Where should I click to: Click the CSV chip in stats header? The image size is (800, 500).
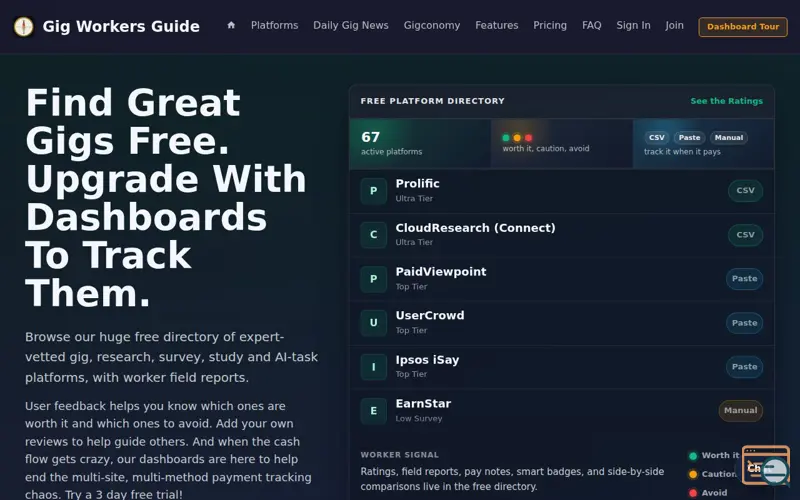click(x=657, y=138)
